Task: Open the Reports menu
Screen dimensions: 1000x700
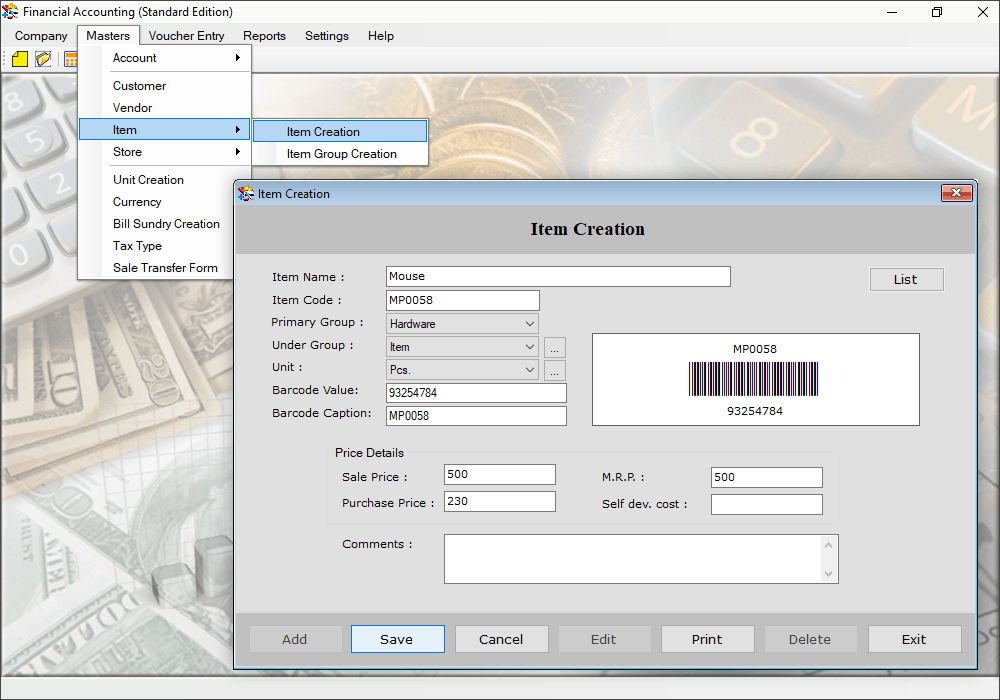Action: (x=264, y=36)
